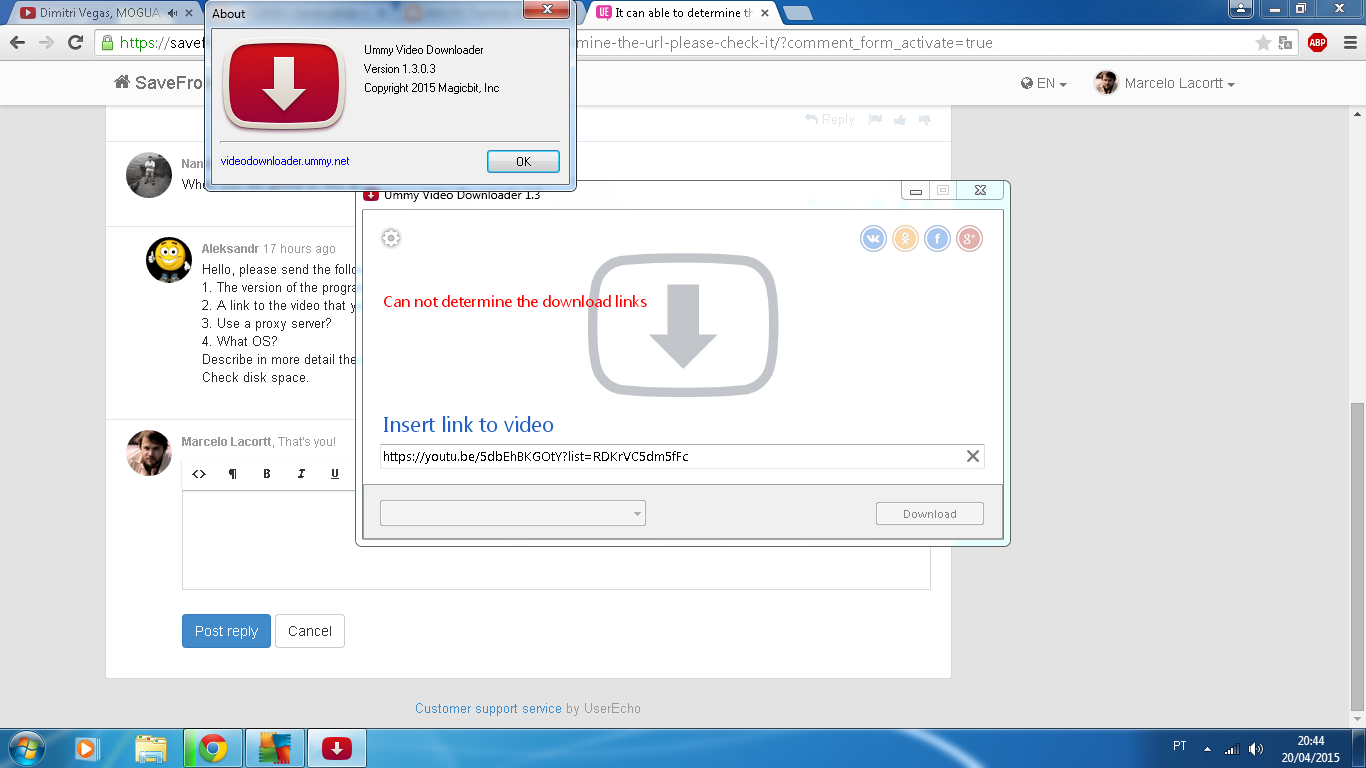The width and height of the screenshot is (1366, 768).
Task: Apply italic in reply editor
Action: 301,474
